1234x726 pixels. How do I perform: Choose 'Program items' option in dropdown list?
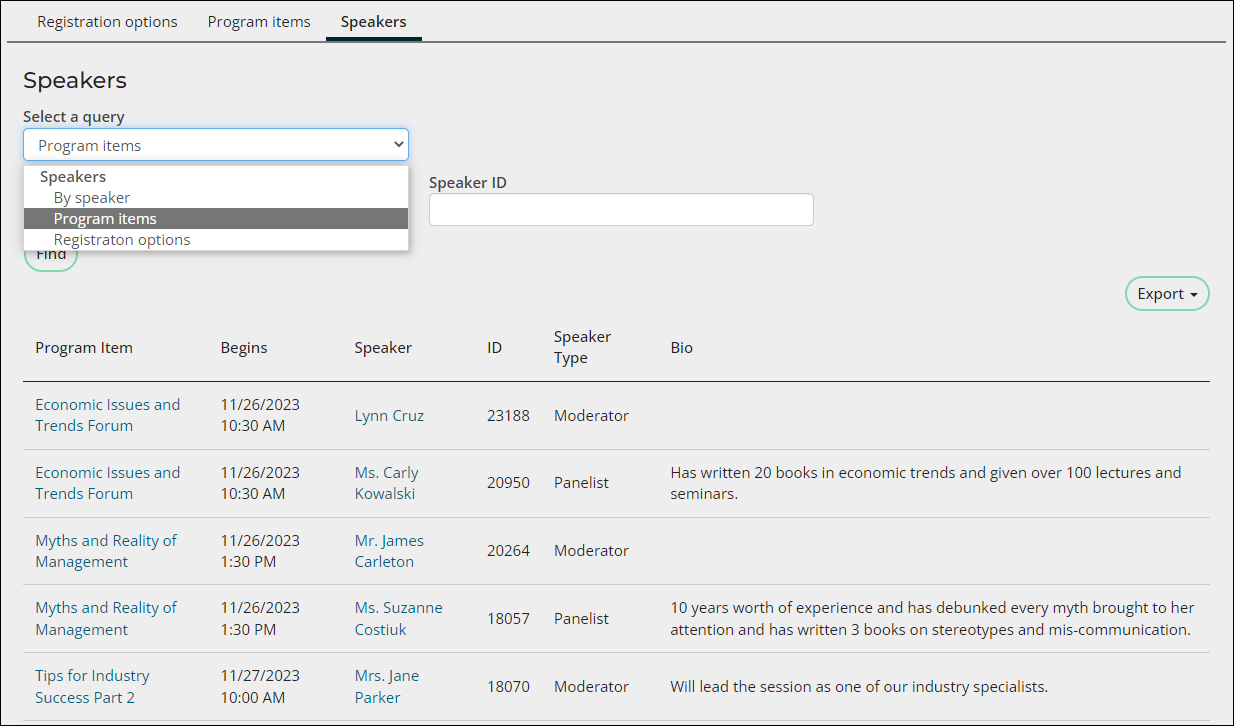pos(216,219)
